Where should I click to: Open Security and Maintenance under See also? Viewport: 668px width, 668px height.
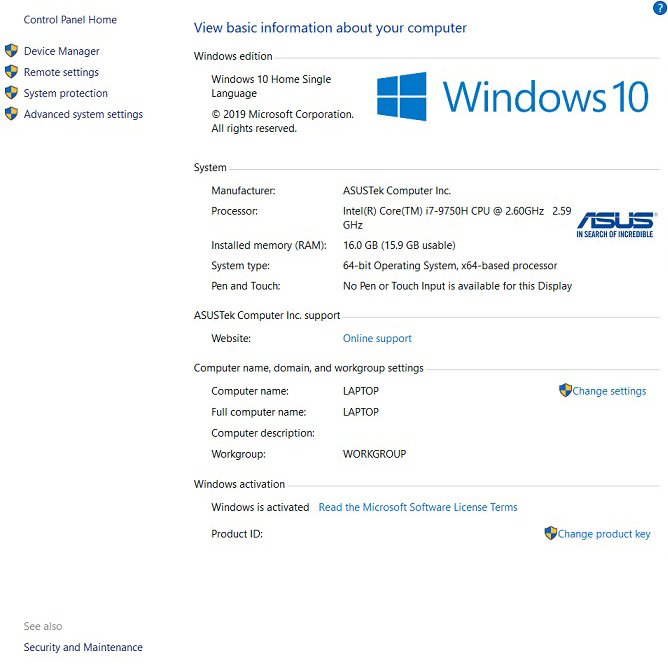coord(83,647)
